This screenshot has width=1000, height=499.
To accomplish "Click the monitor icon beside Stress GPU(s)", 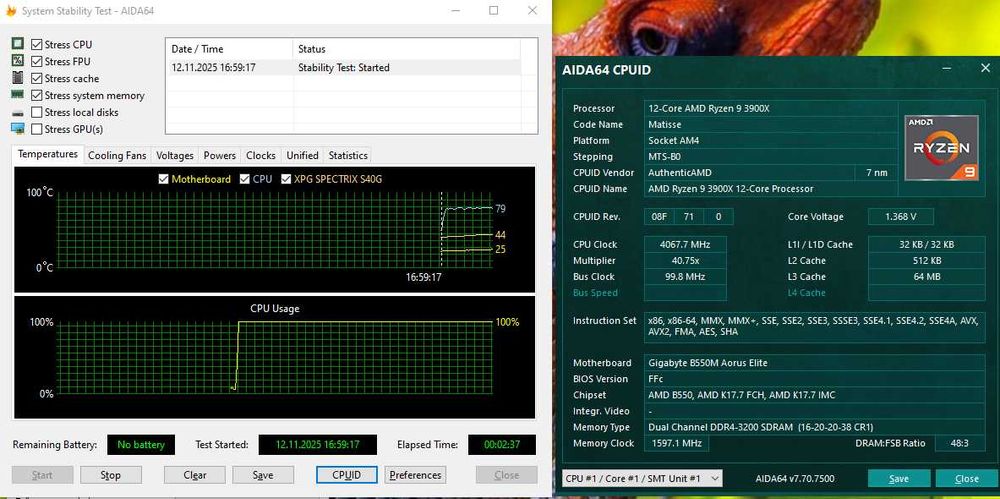I will pos(18,129).
